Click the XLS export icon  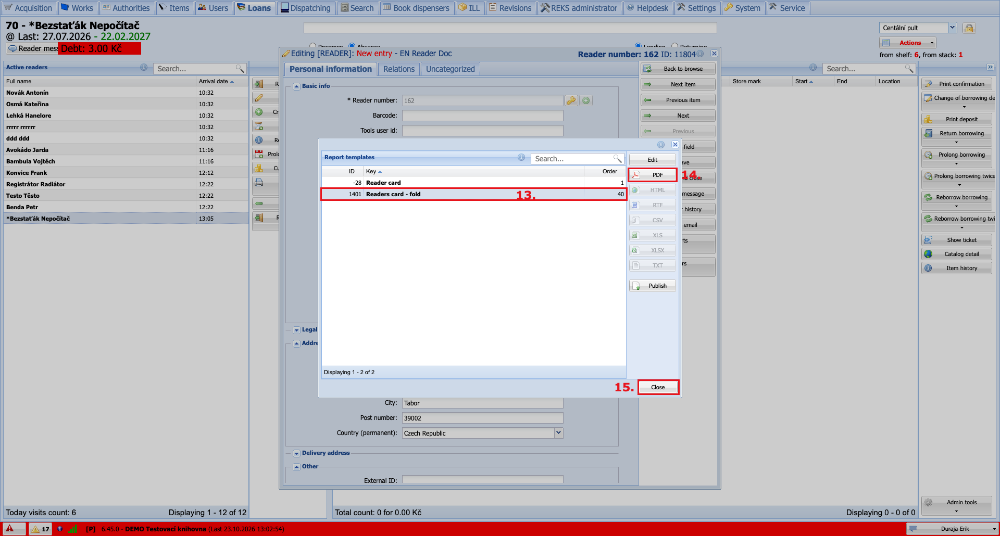(635, 235)
